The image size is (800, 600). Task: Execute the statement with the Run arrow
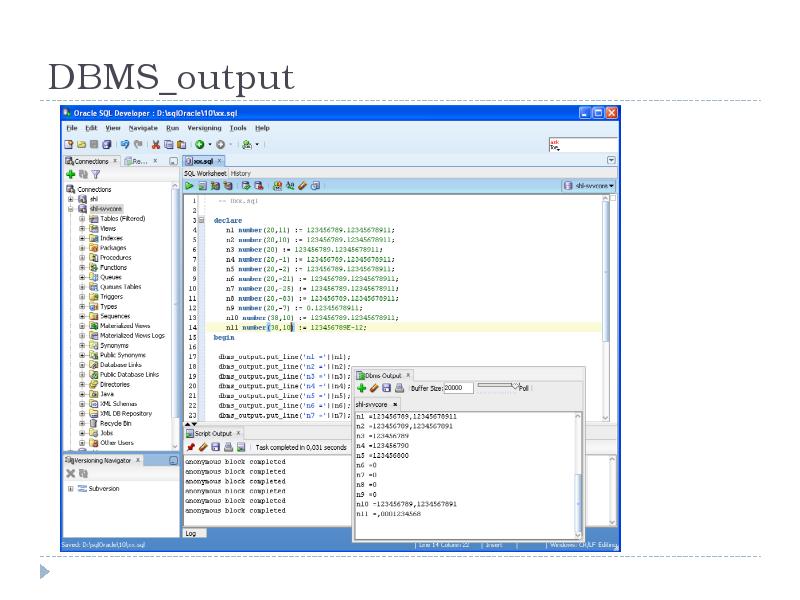click(x=189, y=185)
